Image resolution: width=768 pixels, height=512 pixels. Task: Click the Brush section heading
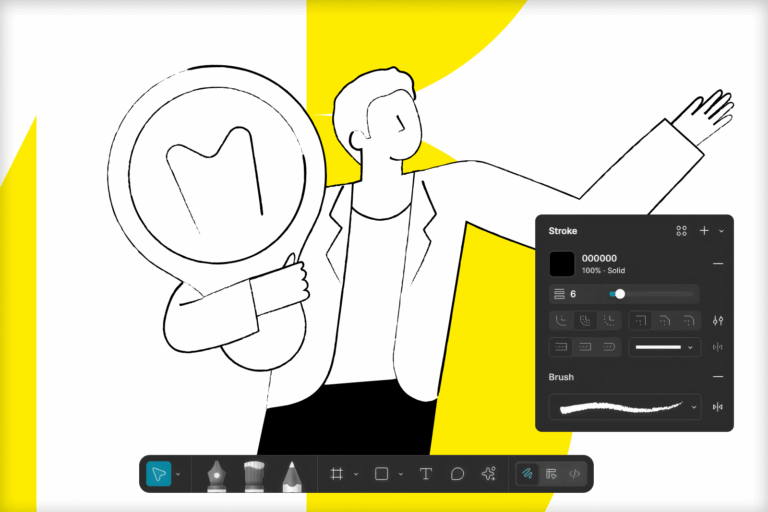click(x=561, y=377)
